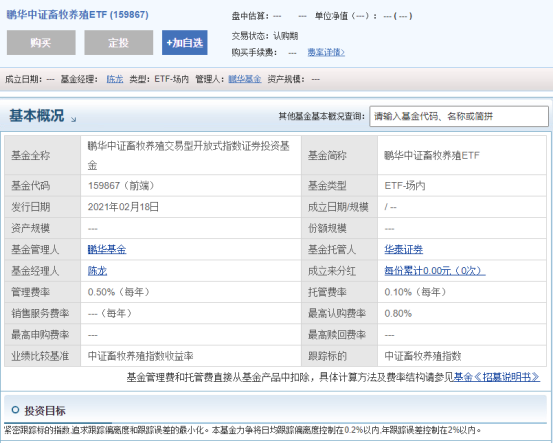Select the 基金全称 label cell
Image resolution: width=554 pixels, height=444 pixels.
click(x=43, y=155)
